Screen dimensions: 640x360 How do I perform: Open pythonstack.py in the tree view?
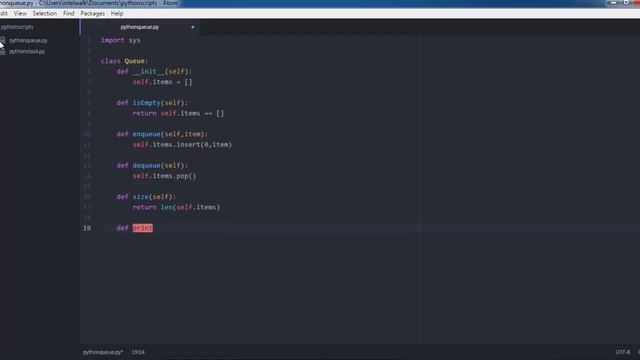pos(27,51)
